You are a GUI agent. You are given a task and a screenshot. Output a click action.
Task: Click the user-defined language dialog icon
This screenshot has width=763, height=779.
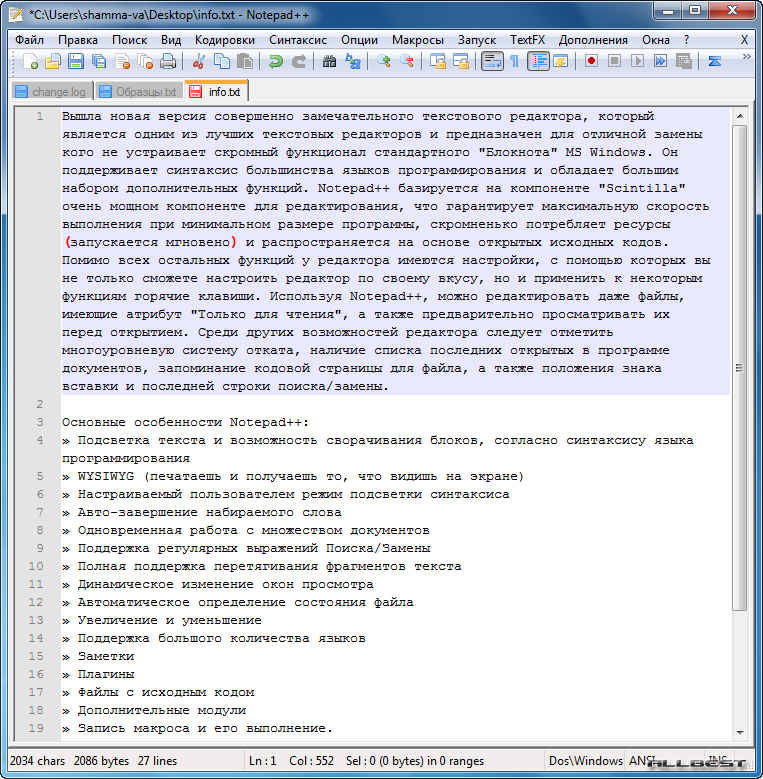560,62
